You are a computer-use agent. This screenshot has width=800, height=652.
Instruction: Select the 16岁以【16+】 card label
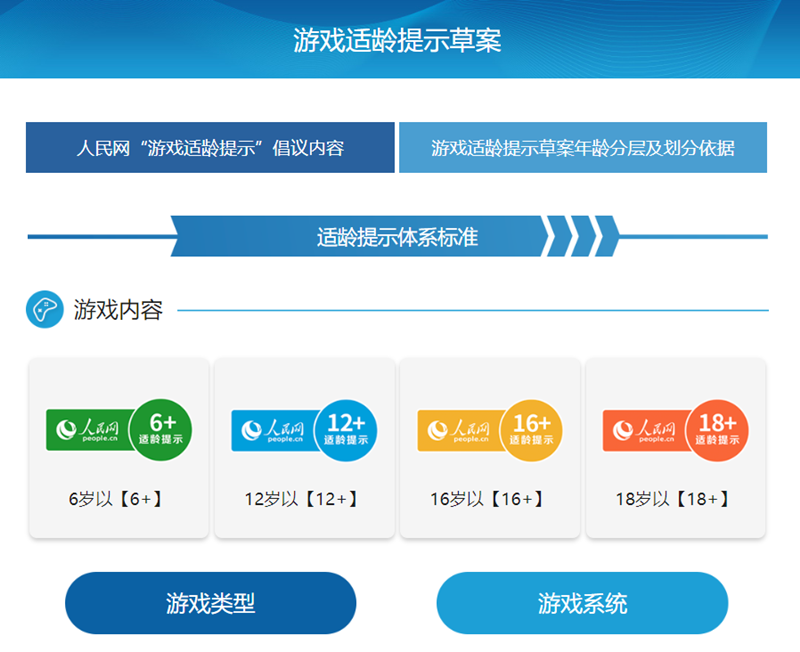coord(489,498)
